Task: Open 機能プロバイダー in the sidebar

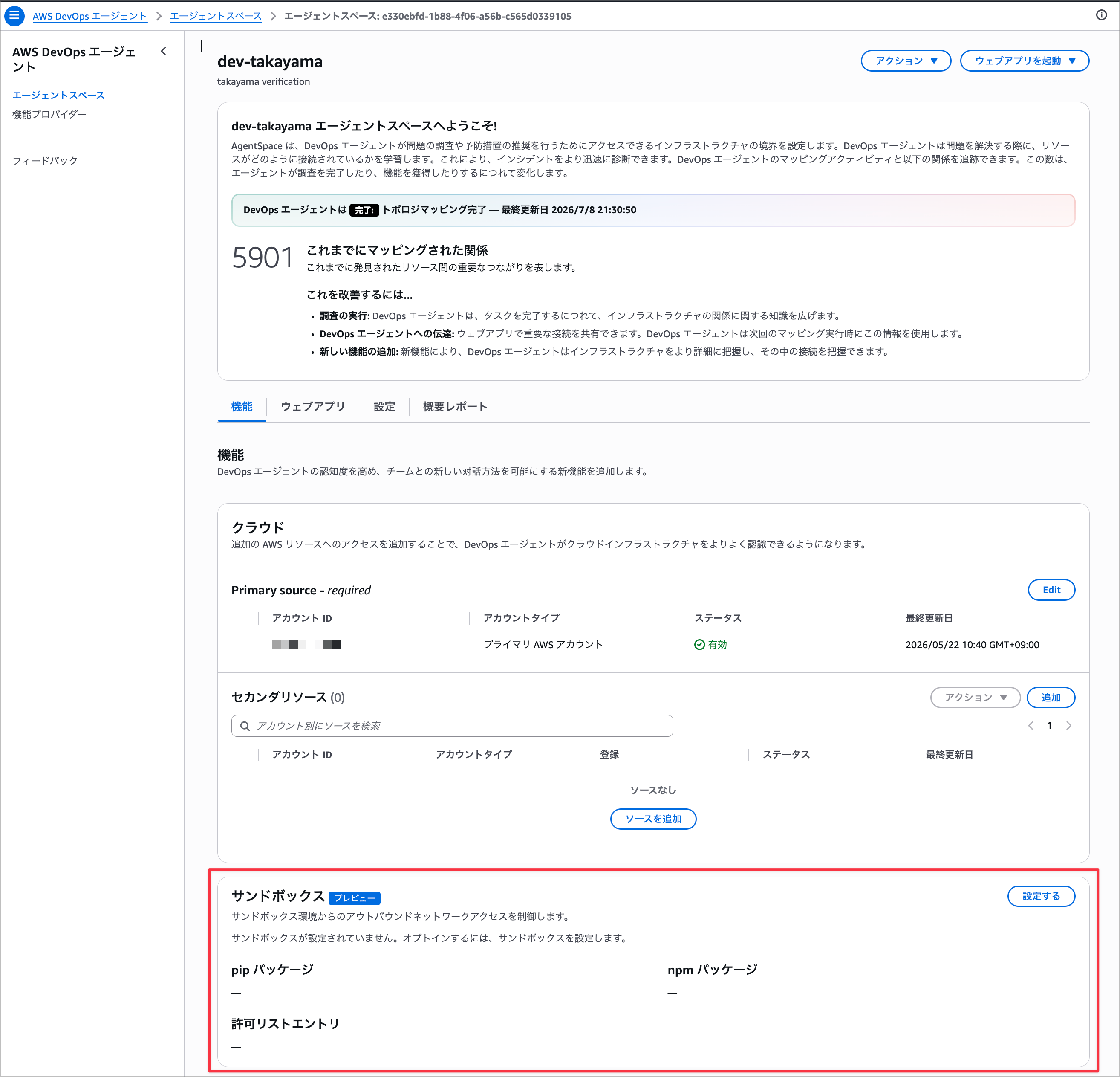Action: (x=49, y=114)
